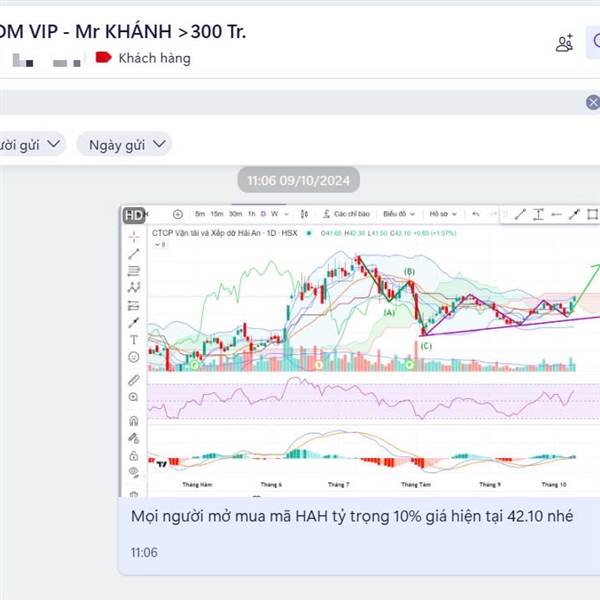Screen dimensions: 600x600
Task: Select the text T tool in chart sidebar
Action: coord(134,340)
